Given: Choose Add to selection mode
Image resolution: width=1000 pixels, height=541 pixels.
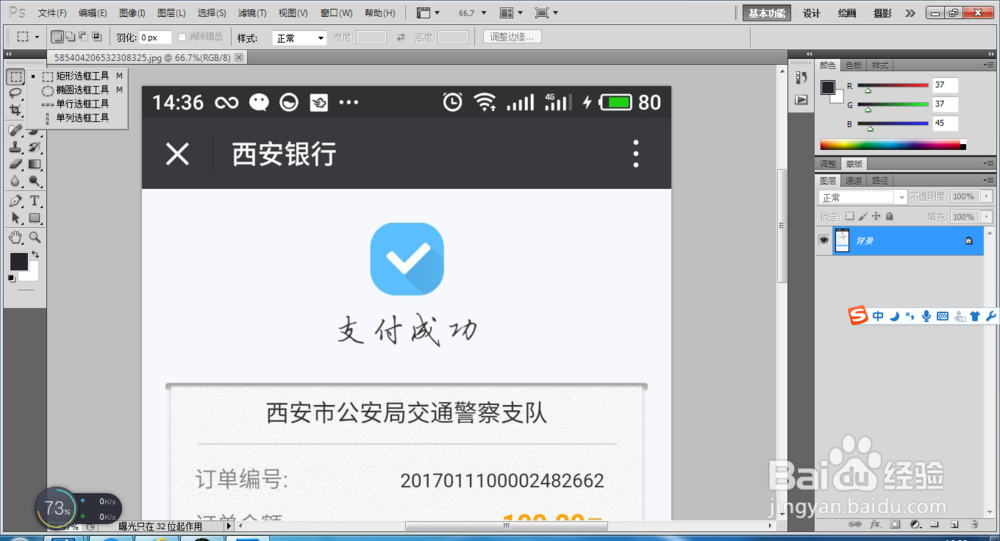Looking at the screenshot, I should coord(70,37).
